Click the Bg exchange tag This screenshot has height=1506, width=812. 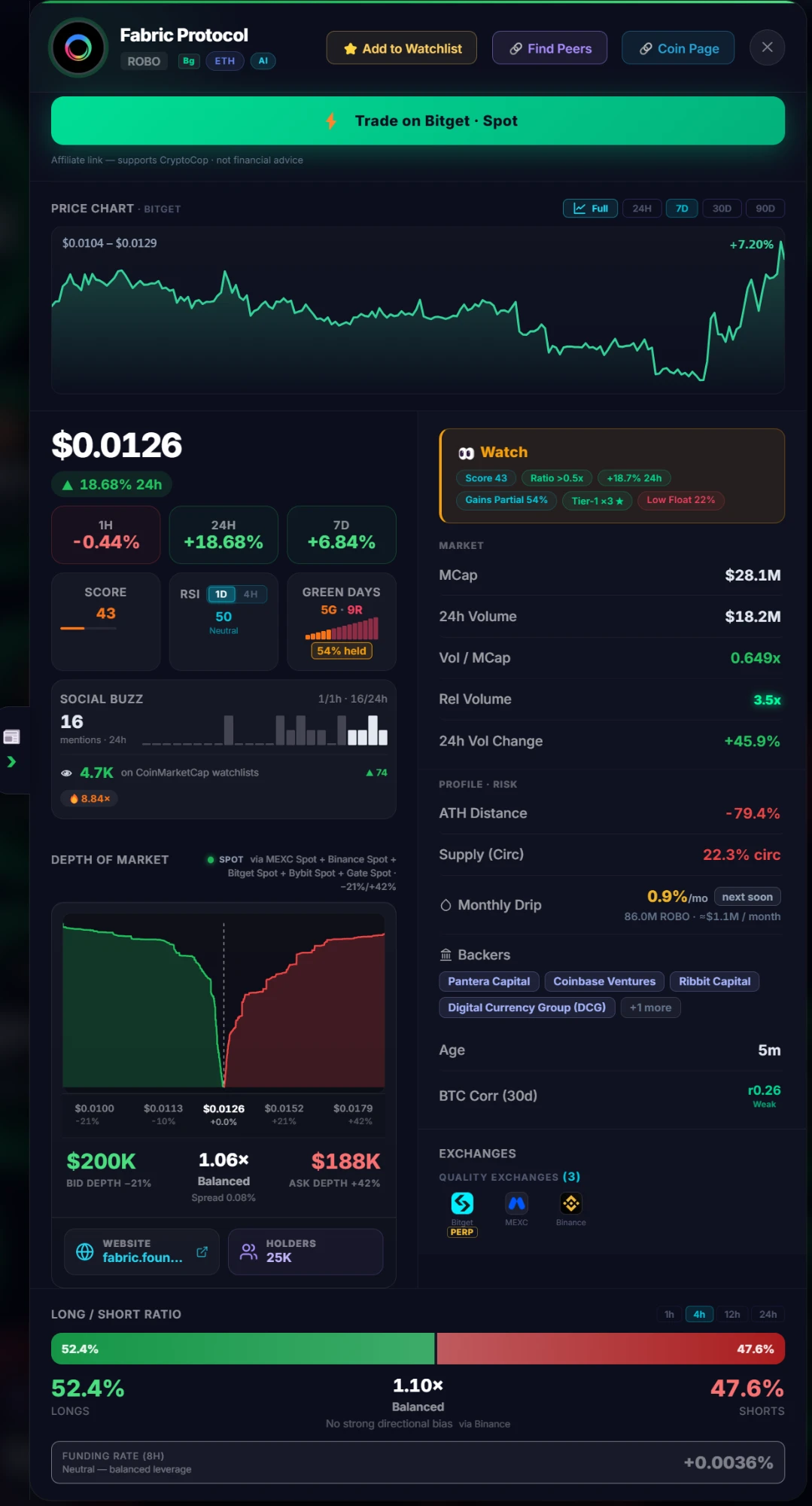189,61
